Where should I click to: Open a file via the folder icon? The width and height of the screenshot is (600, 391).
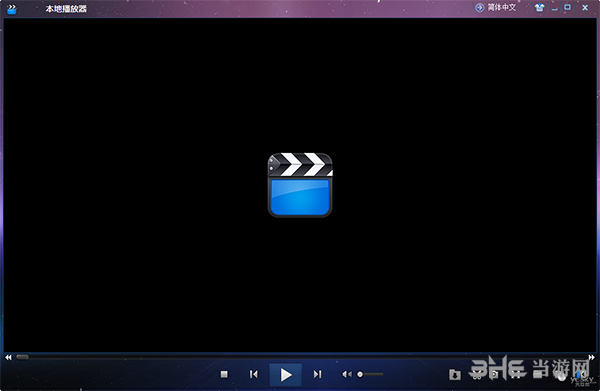455,375
